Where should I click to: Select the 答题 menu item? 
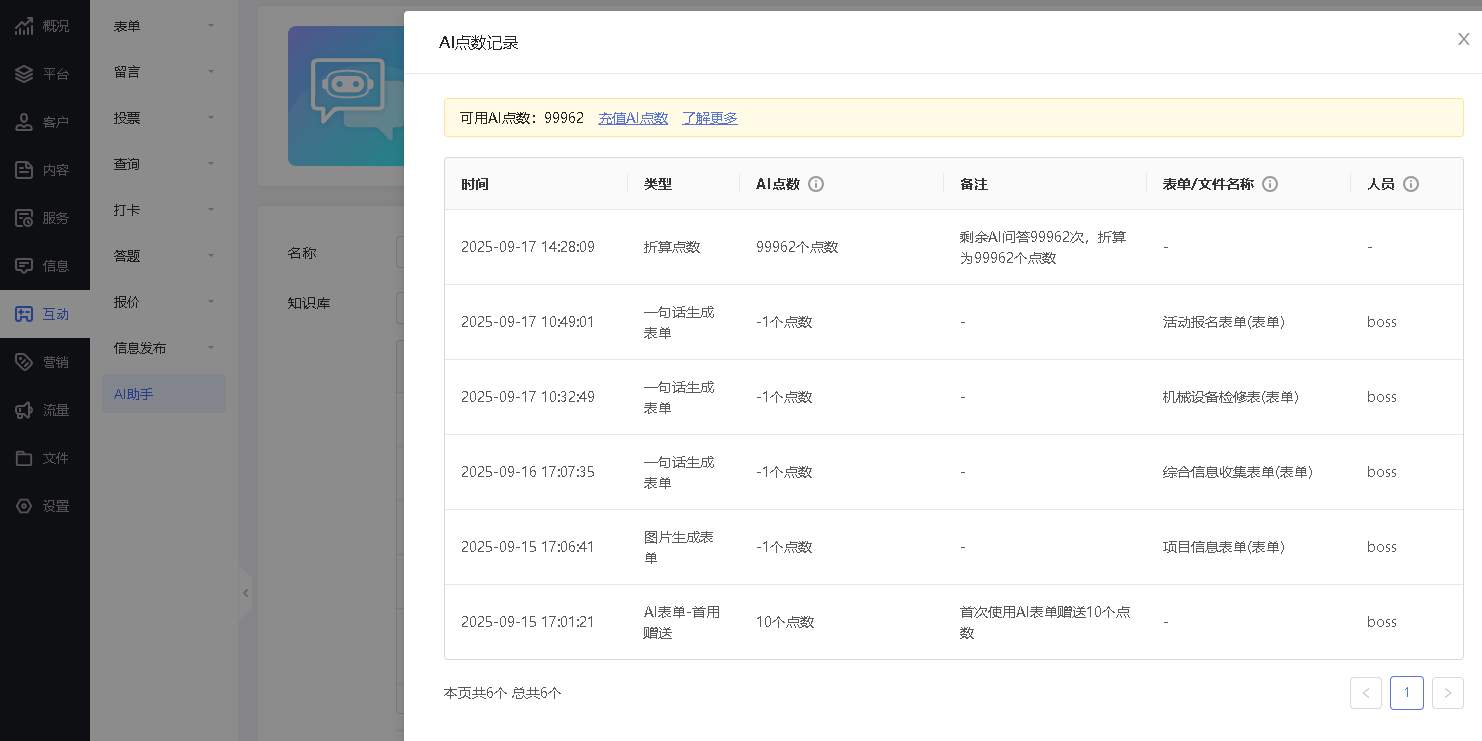(x=164, y=256)
